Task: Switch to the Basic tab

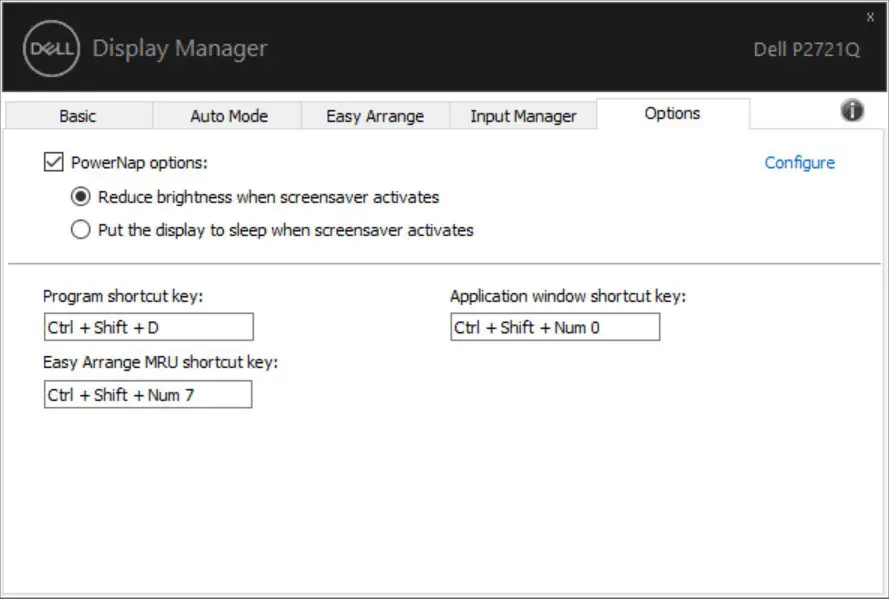Action: point(76,115)
